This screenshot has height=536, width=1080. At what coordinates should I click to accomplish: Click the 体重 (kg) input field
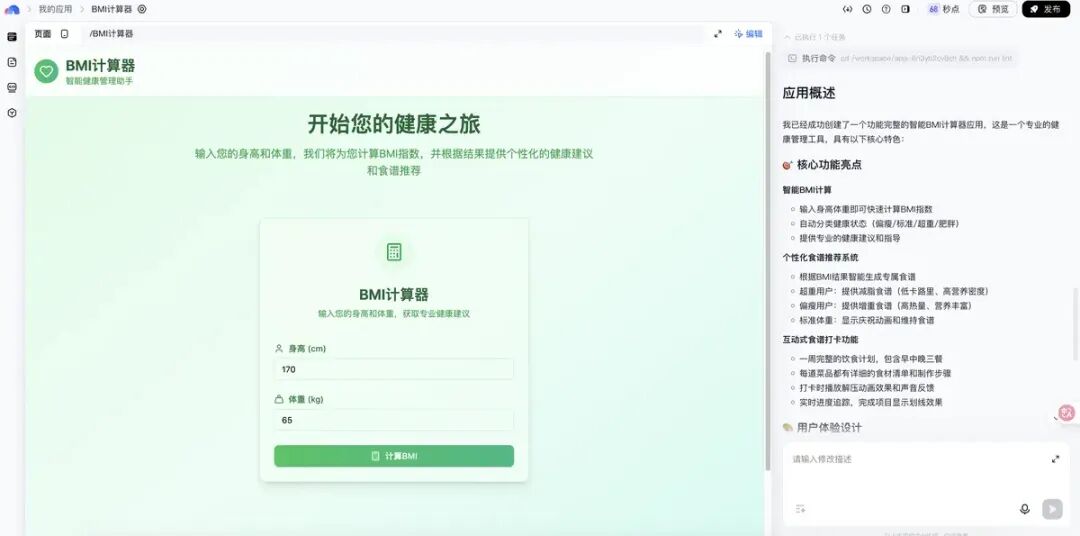394,420
